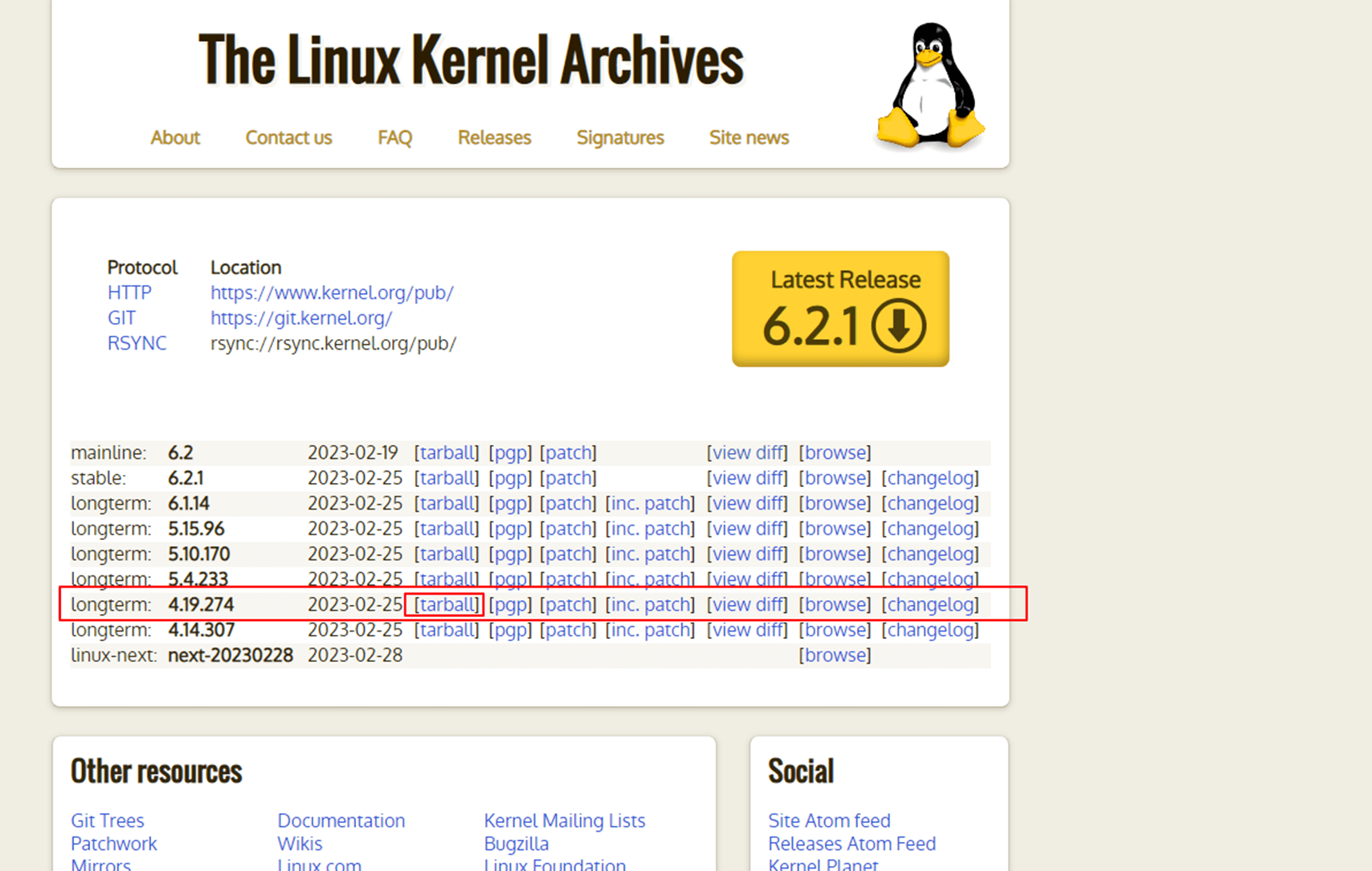Browse the longterm 5.15.96 tree
The width and height of the screenshot is (1372, 871).
point(835,529)
